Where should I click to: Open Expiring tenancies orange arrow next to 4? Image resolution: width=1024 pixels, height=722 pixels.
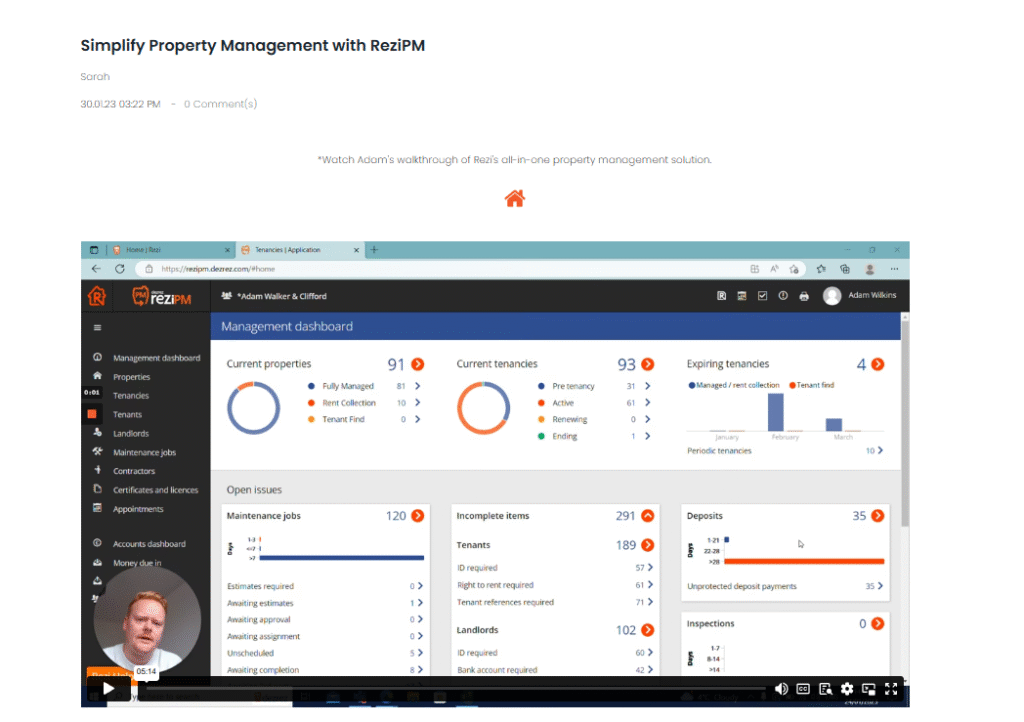point(878,364)
